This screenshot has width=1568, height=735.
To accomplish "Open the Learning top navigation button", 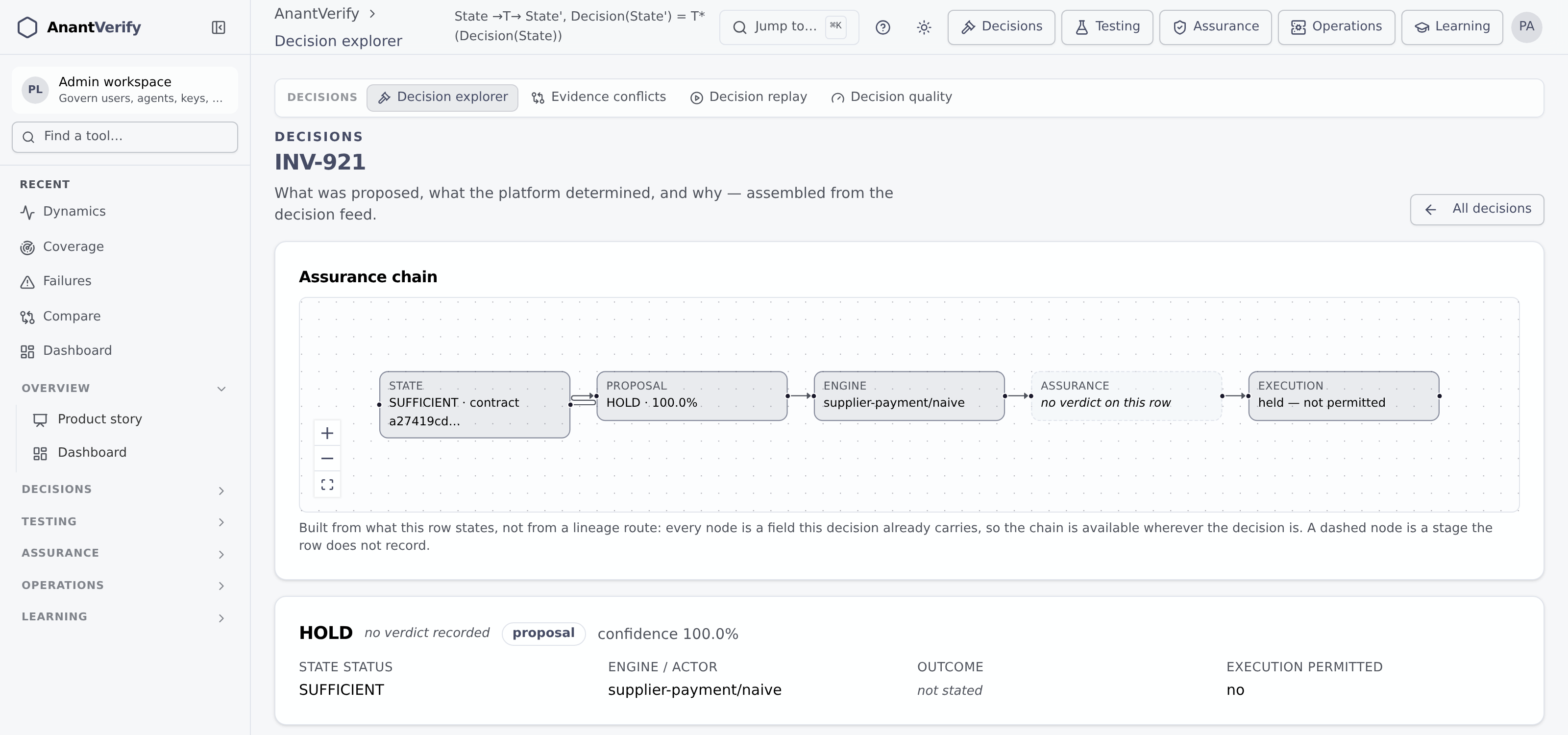I will (x=1452, y=27).
